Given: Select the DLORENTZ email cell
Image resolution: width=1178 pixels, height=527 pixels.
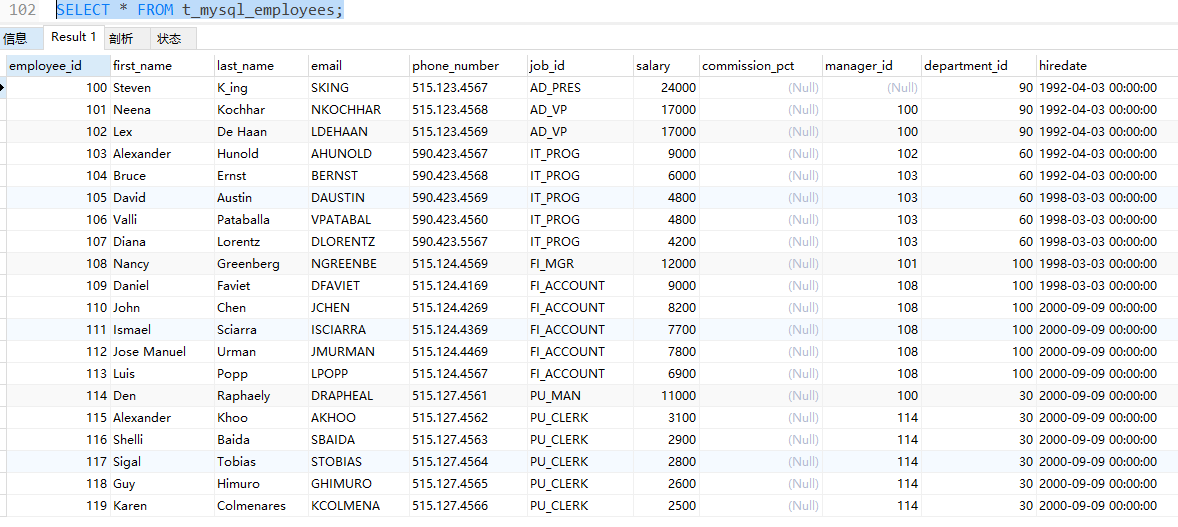Looking at the screenshot, I should pyautogui.click(x=358, y=241).
